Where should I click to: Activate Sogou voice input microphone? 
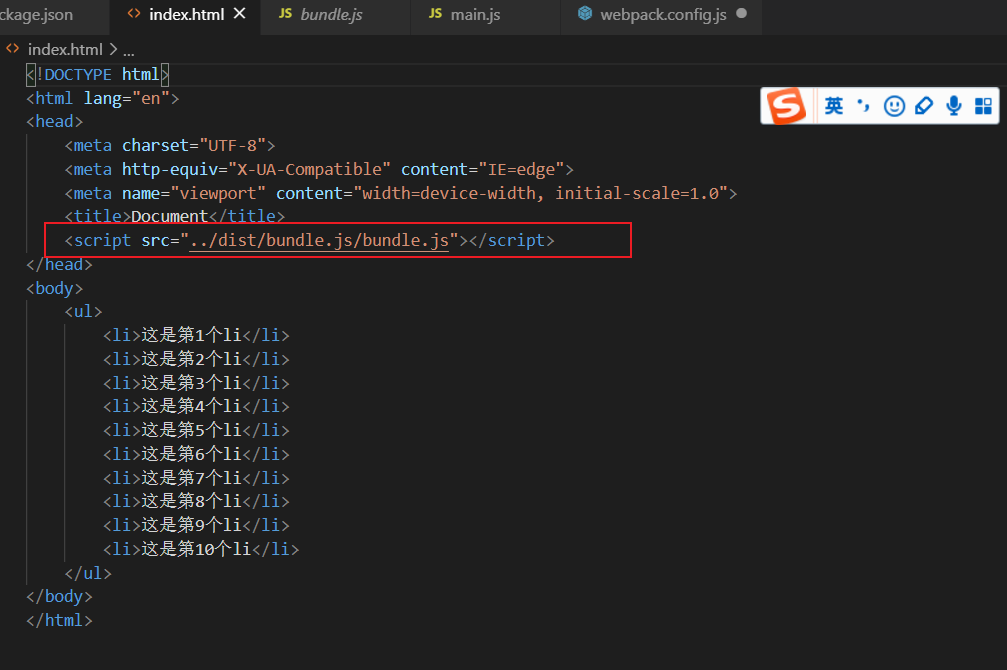954,106
